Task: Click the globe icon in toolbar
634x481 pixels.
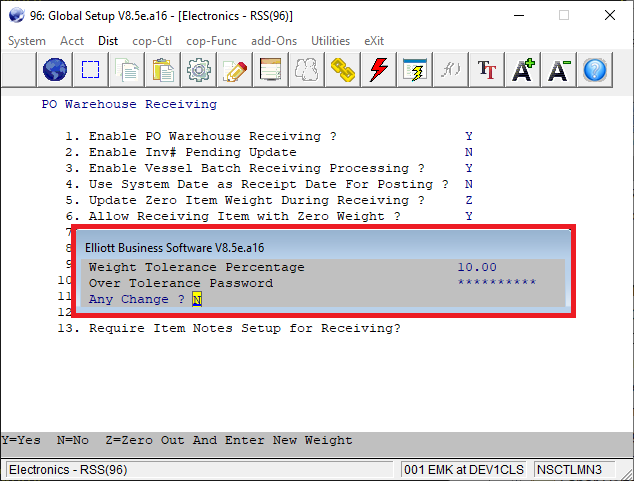Action: tap(55, 70)
